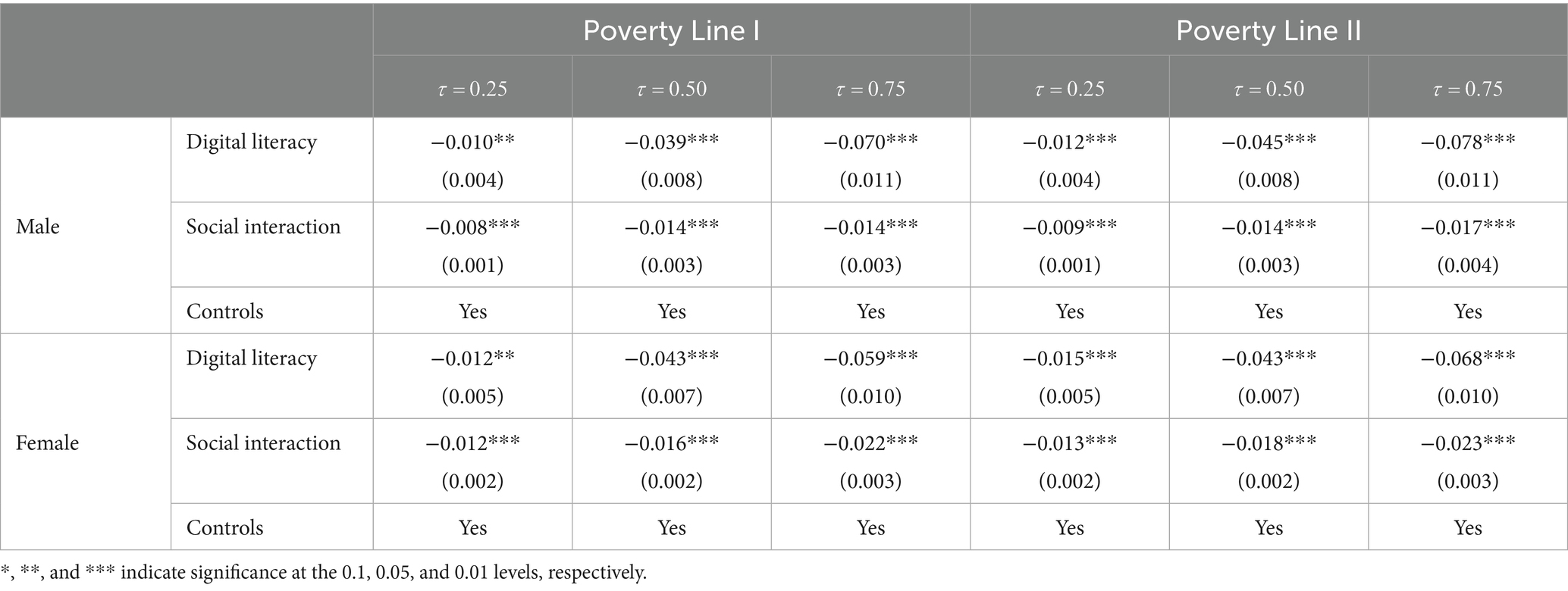The width and height of the screenshot is (1568, 591).
Task: Click the cell containing −0.017***
Action: tap(1467, 227)
